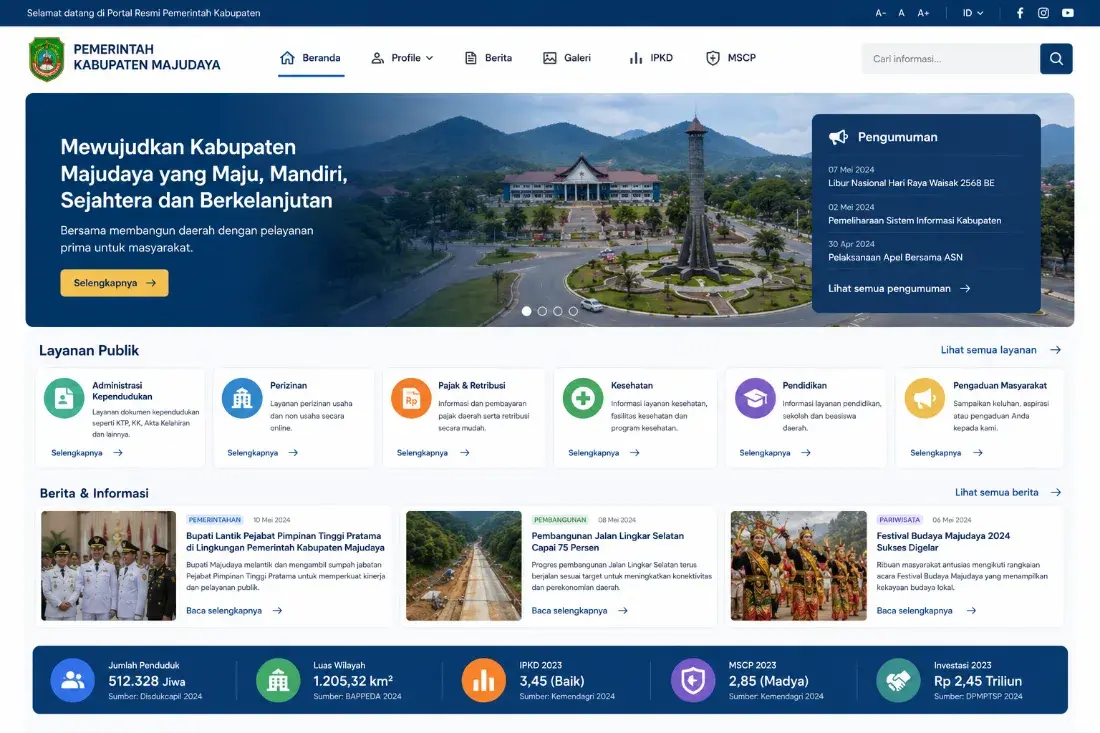The image size is (1100, 733).
Task: Open the YouTube icon in top bar
Action: pos(1068,13)
